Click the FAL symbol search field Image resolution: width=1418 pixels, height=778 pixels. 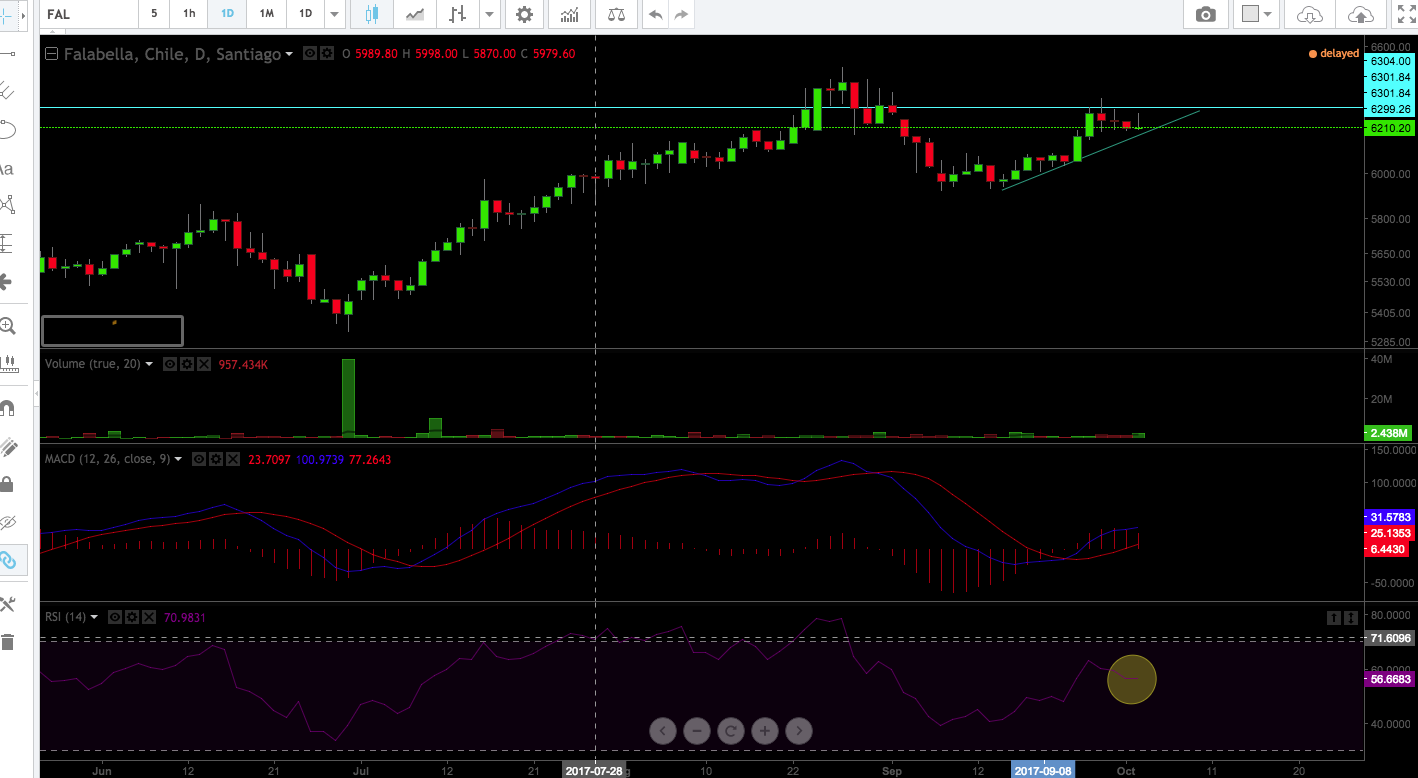85,14
